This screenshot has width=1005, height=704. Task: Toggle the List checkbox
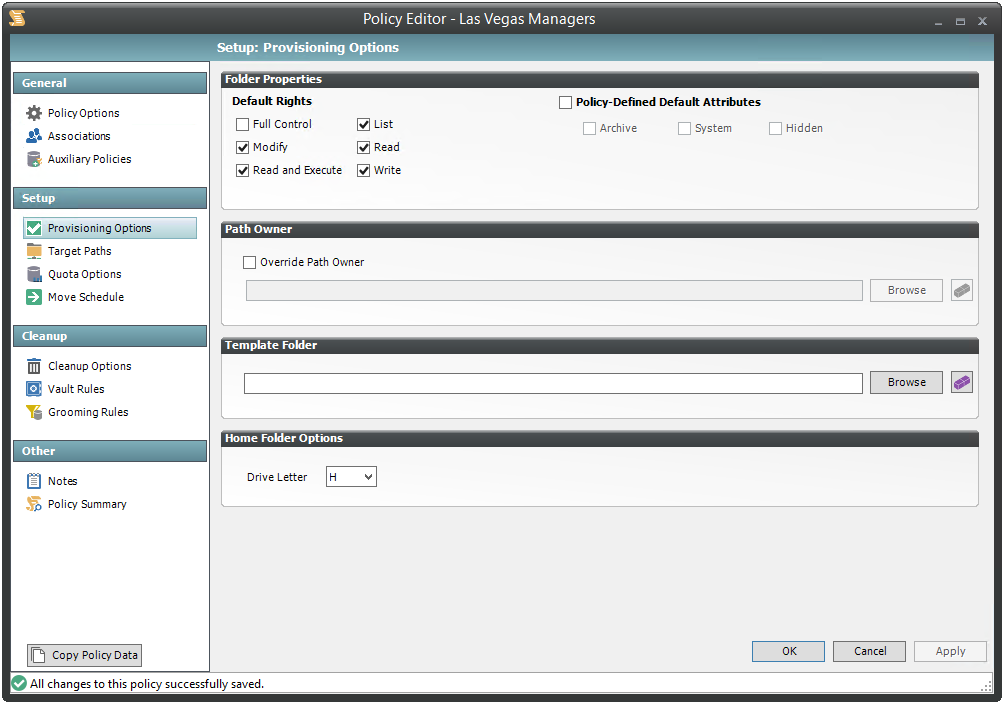(x=363, y=124)
